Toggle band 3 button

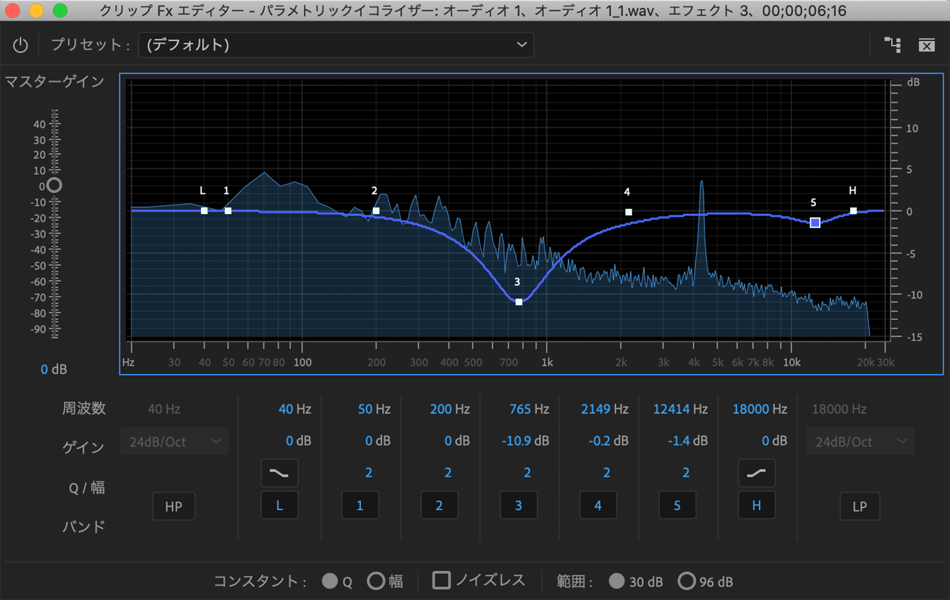coord(518,506)
